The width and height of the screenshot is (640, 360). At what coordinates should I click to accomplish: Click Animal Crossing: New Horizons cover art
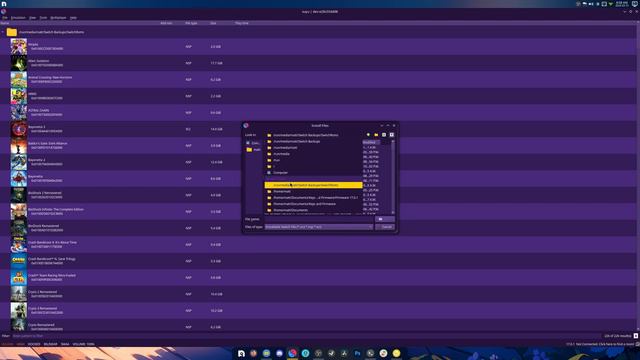tap(18, 80)
